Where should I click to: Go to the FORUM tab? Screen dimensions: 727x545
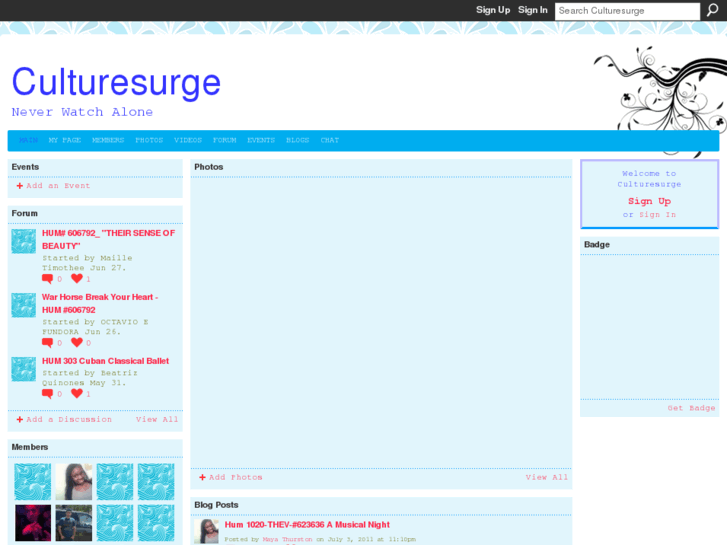[224, 140]
